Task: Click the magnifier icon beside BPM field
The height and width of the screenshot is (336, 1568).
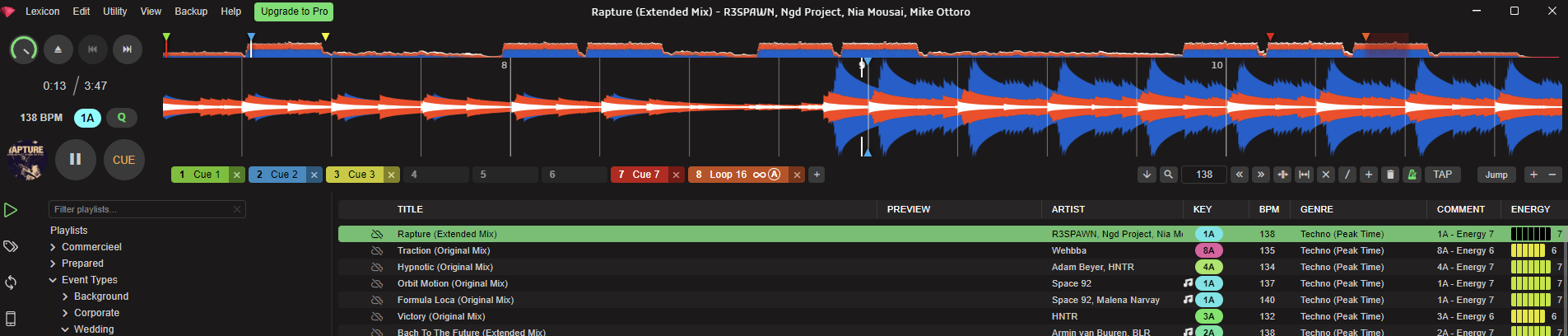Action: pyautogui.click(x=1168, y=175)
